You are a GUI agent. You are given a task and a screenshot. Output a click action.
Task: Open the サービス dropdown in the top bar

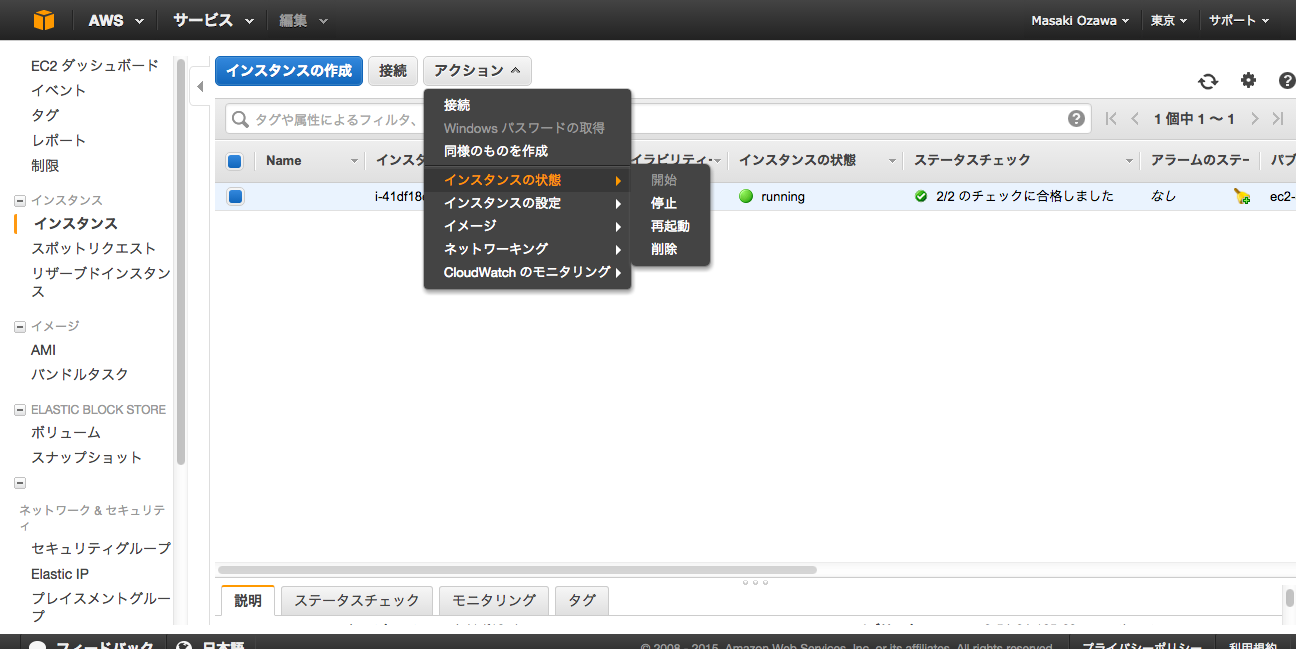click(x=212, y=20)
